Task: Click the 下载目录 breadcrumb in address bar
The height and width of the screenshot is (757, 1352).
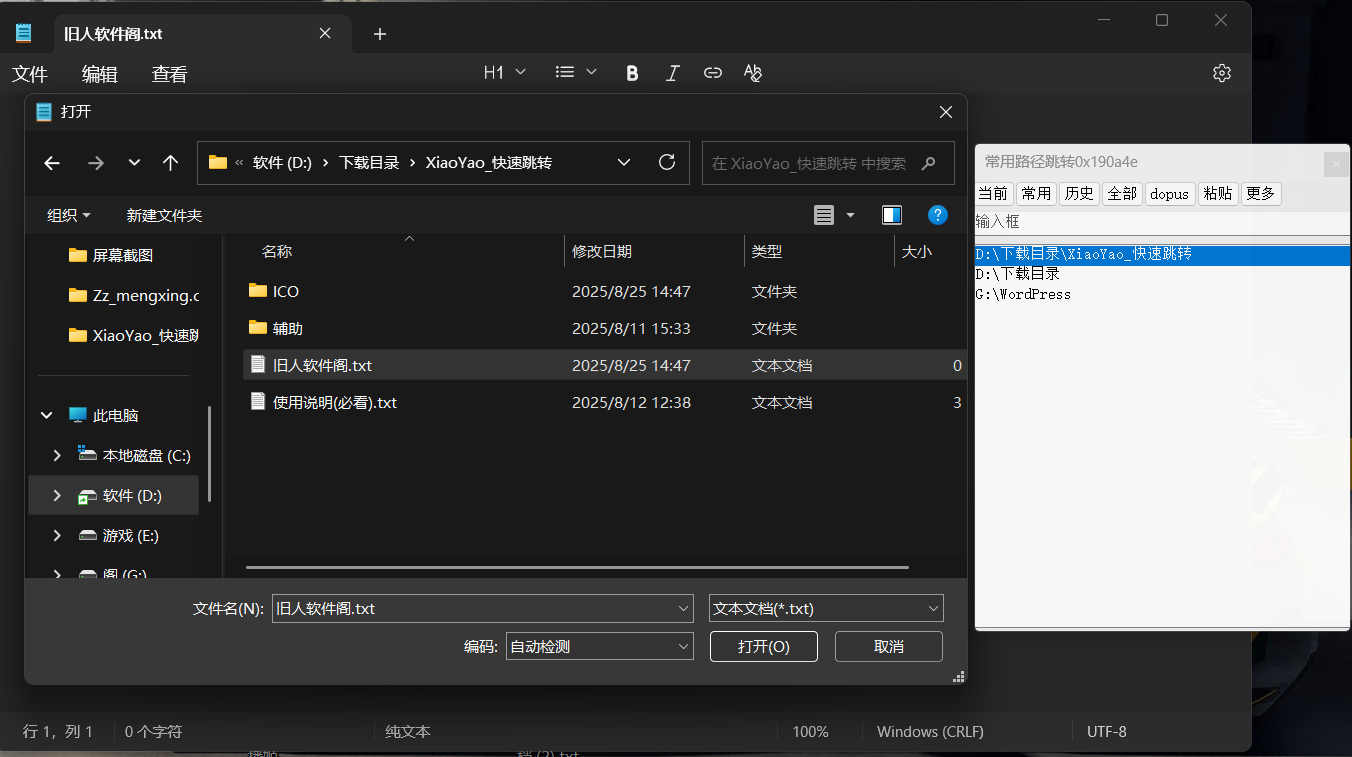Action: pos(369,163)
